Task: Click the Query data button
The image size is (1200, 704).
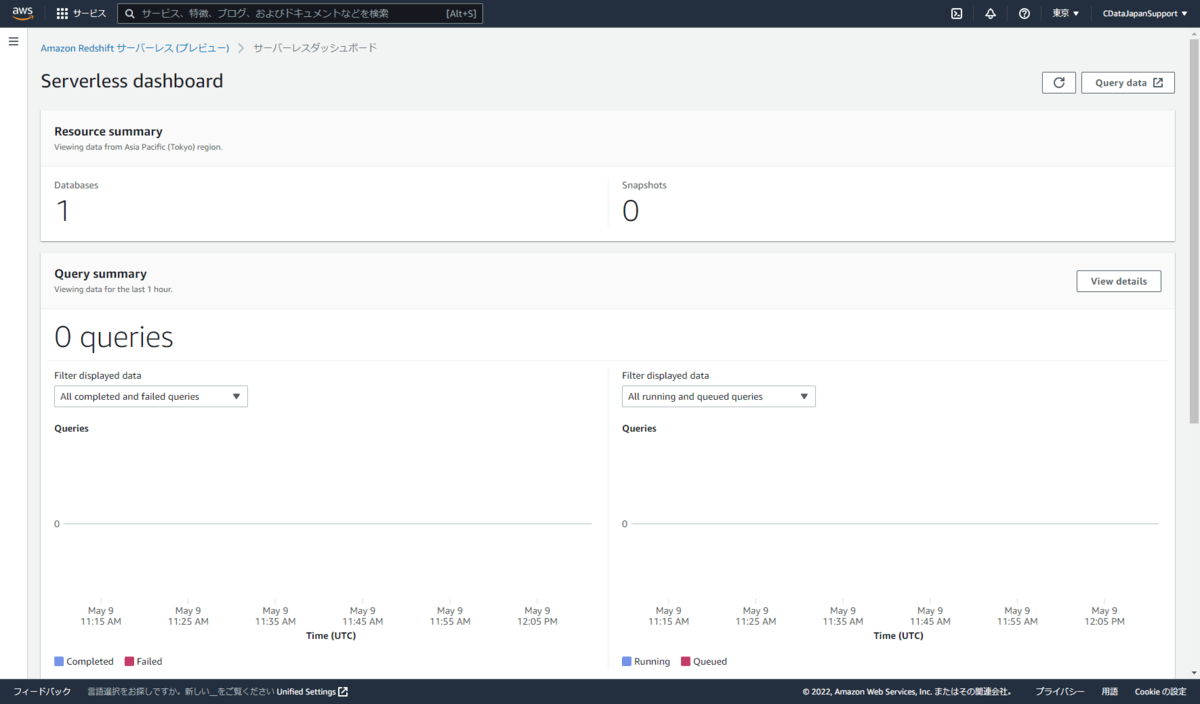Action: 1128,83
